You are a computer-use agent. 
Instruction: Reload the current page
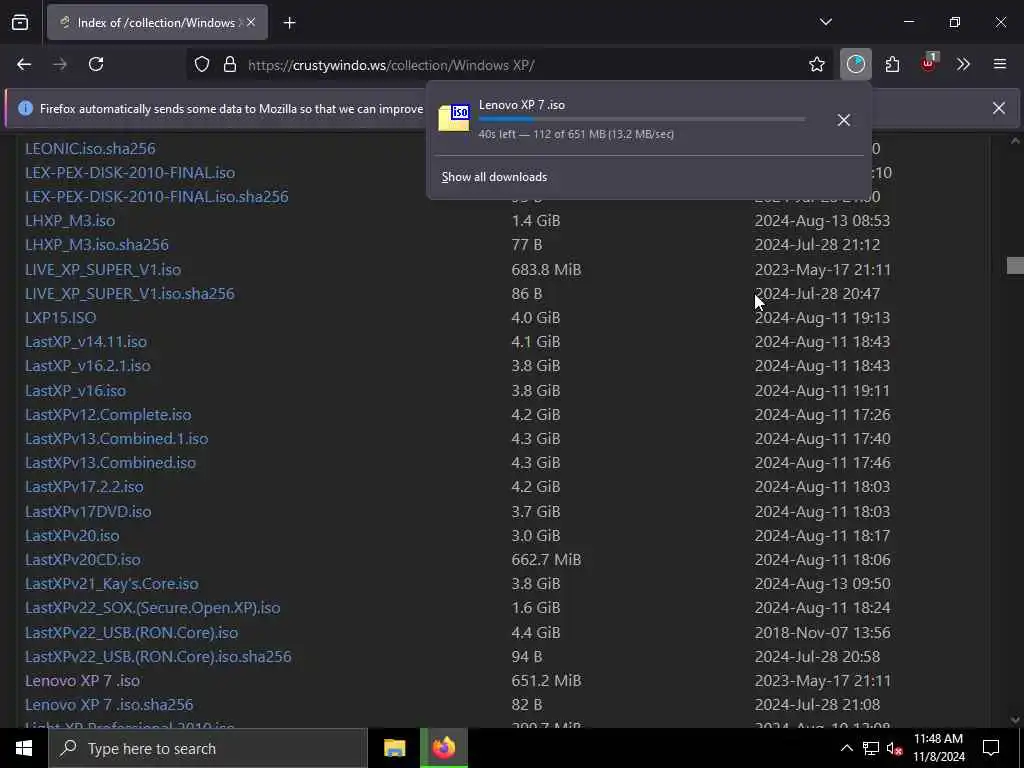click(96, 64)
